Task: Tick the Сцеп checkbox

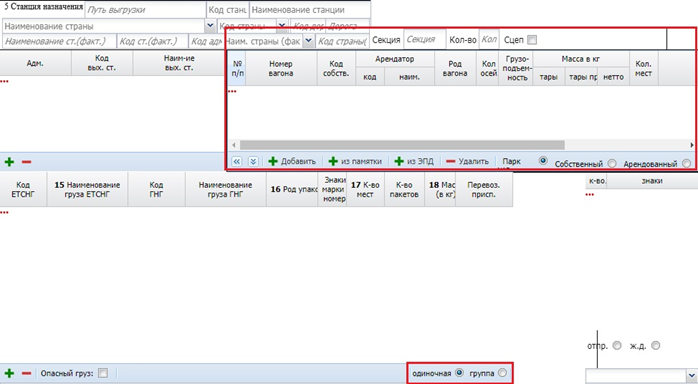Action: click(532, 40)
